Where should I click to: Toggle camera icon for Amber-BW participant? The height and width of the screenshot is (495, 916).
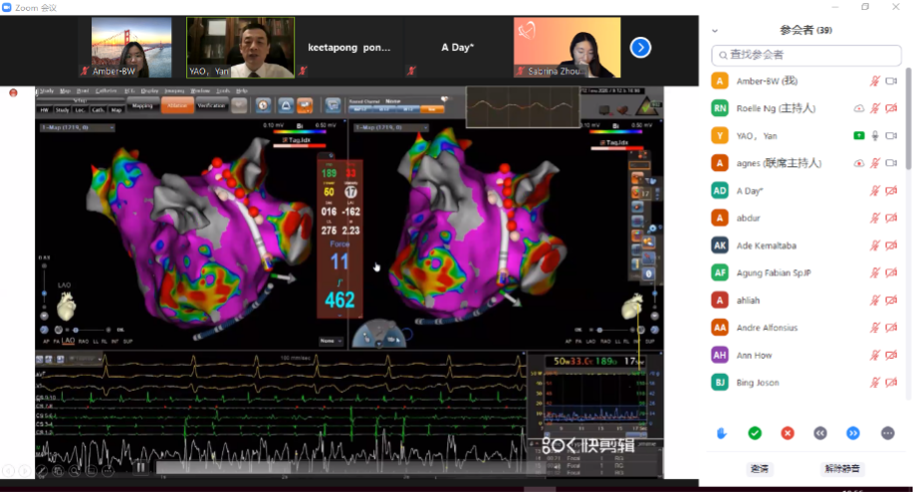pos(891,81)
